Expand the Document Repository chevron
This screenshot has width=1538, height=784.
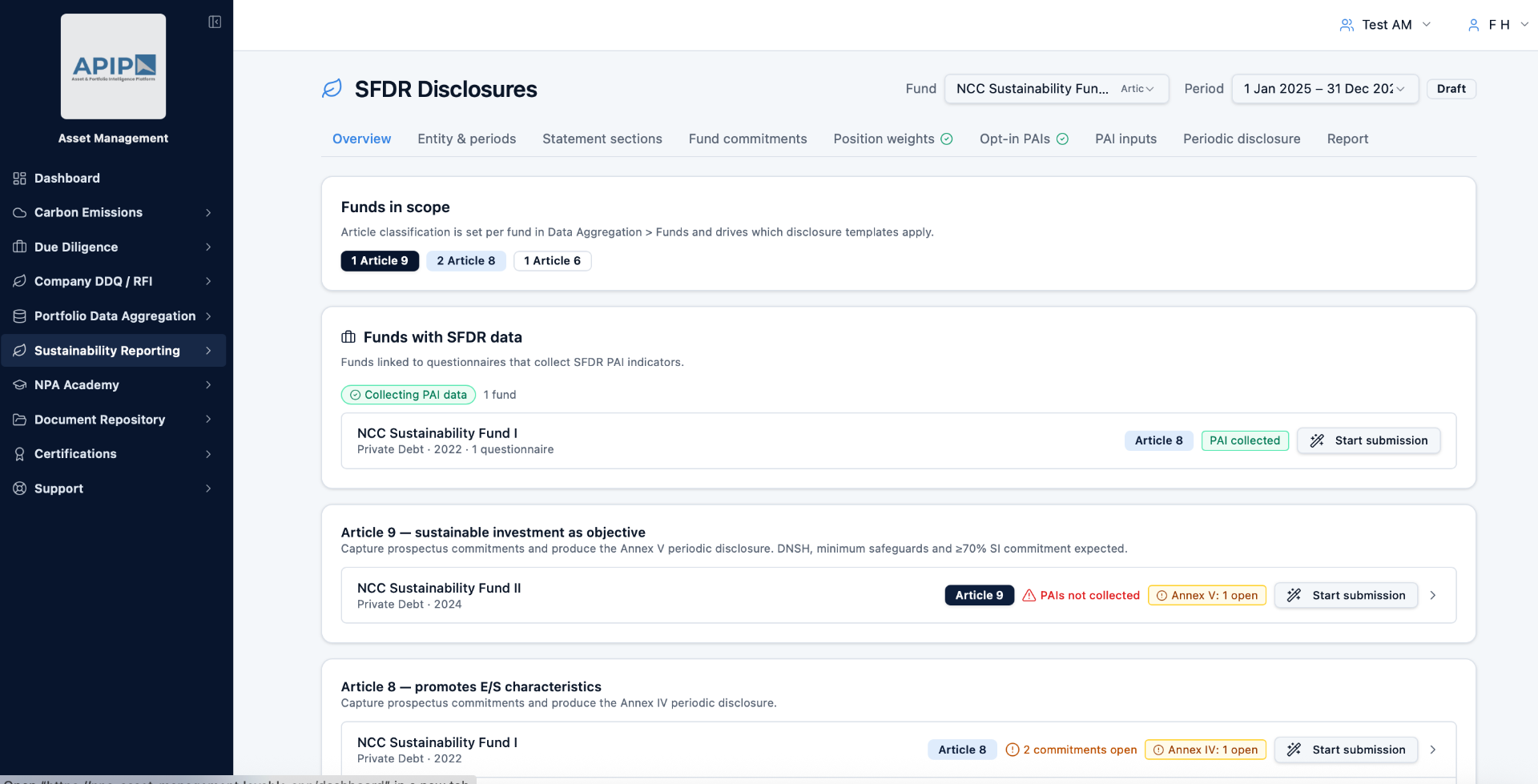[x=208, y=419]
